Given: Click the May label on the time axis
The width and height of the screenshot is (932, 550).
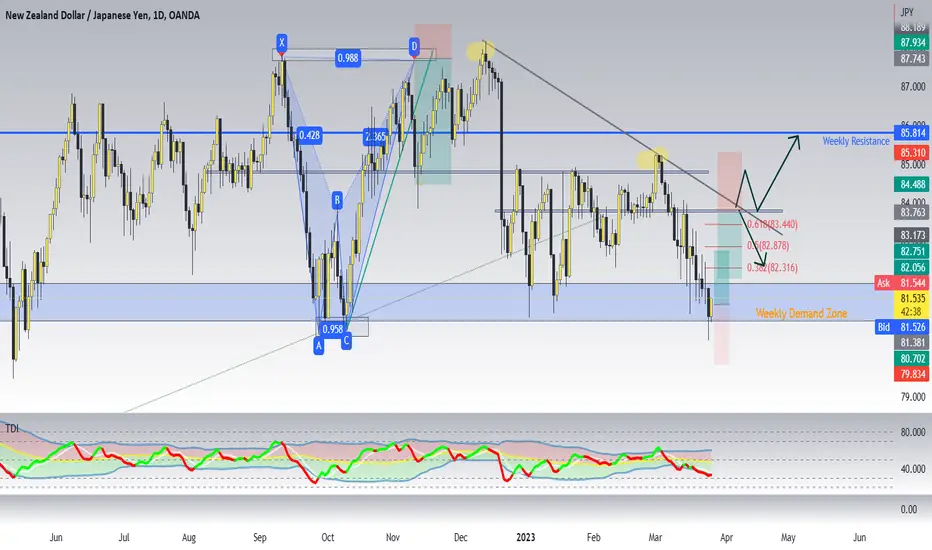Looking at the screenshot, I should click(788, 538).
